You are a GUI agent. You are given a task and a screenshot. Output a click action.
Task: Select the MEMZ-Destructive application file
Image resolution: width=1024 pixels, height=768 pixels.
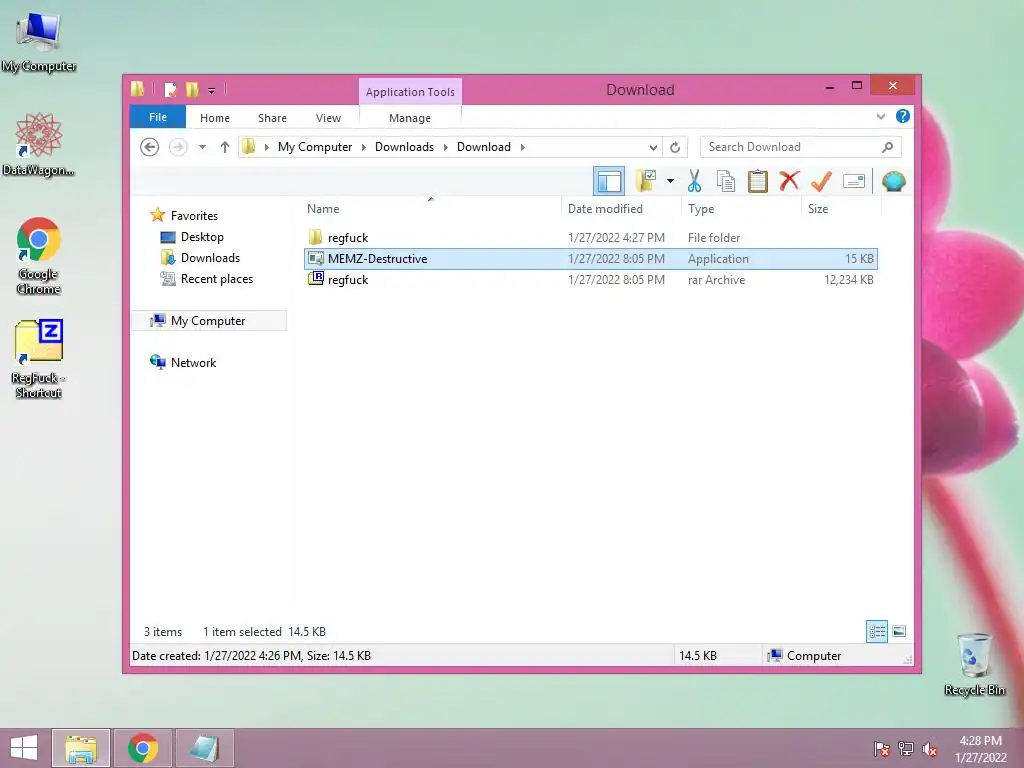click(590, 259)
